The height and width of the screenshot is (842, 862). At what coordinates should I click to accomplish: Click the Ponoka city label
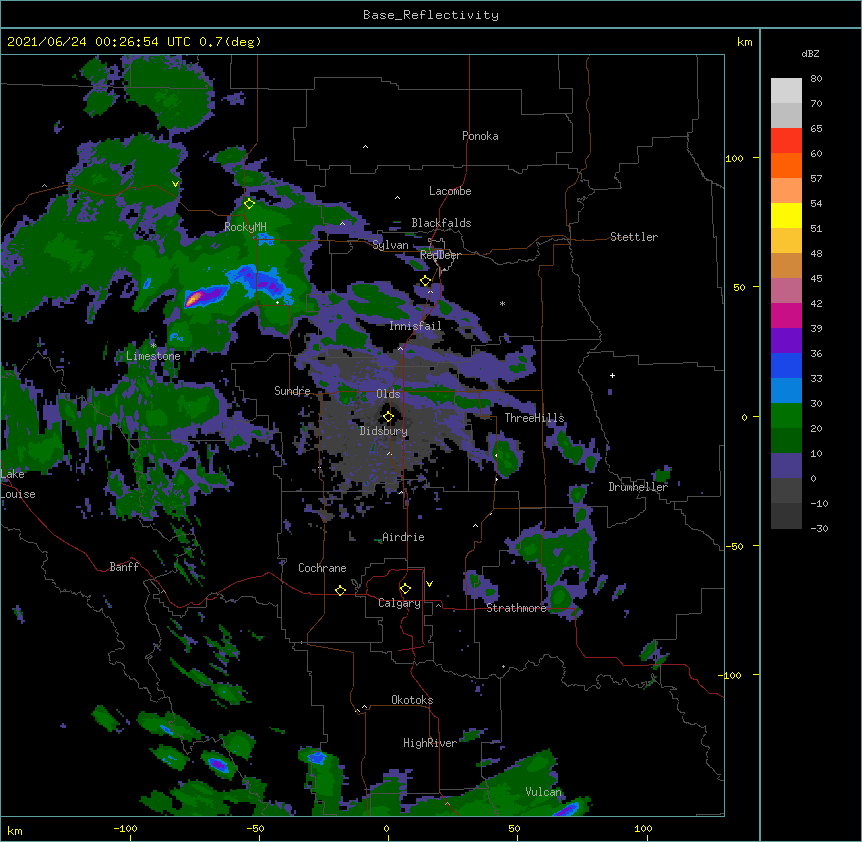tap(480, 136)
